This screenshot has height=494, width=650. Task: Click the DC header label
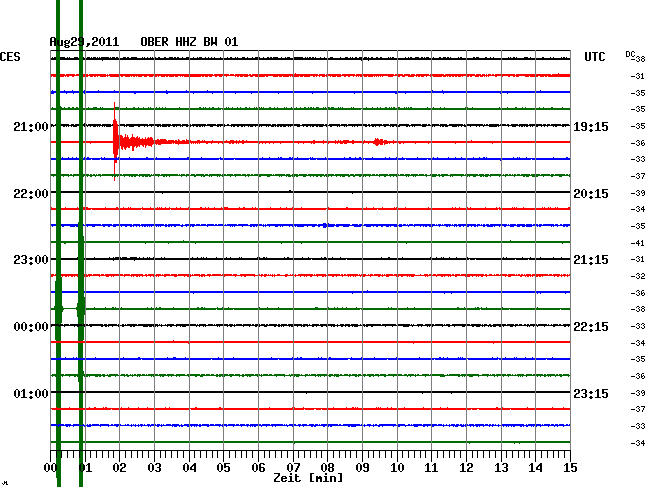point(630,54)
